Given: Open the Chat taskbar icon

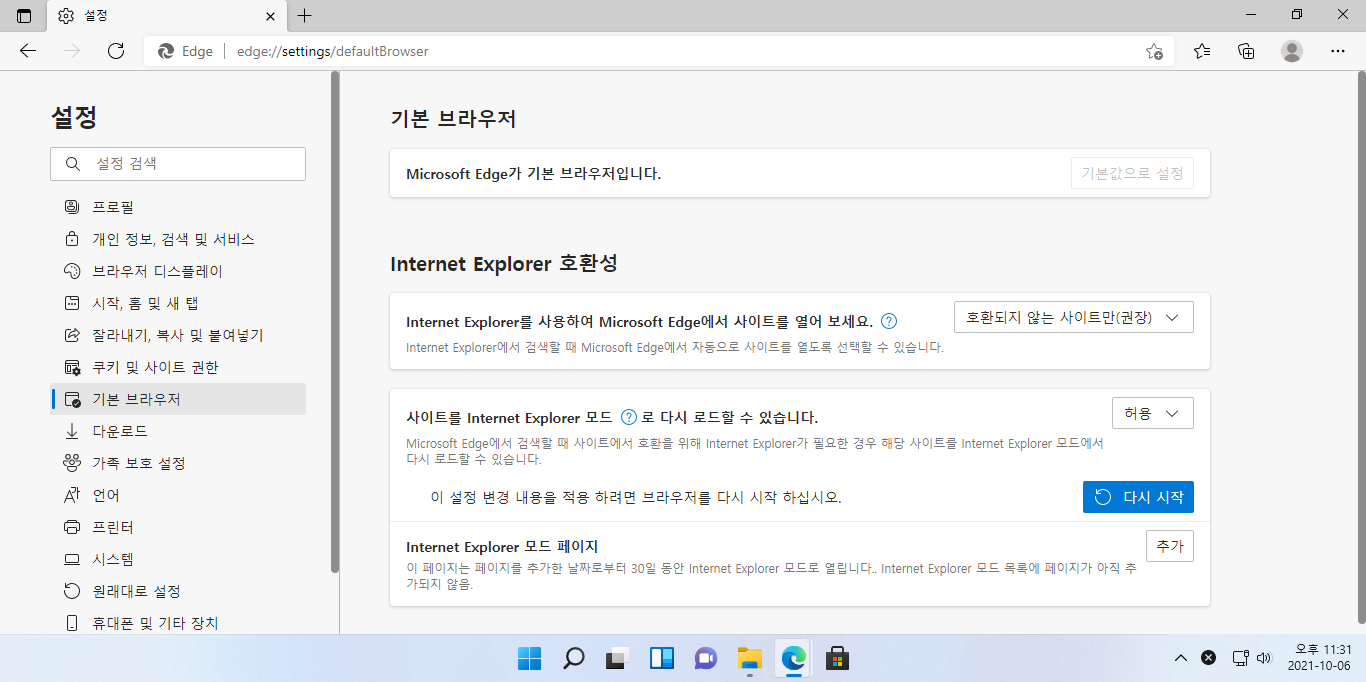Looking at the screenshot, I should pyautogui.click(x=705, y=658).
